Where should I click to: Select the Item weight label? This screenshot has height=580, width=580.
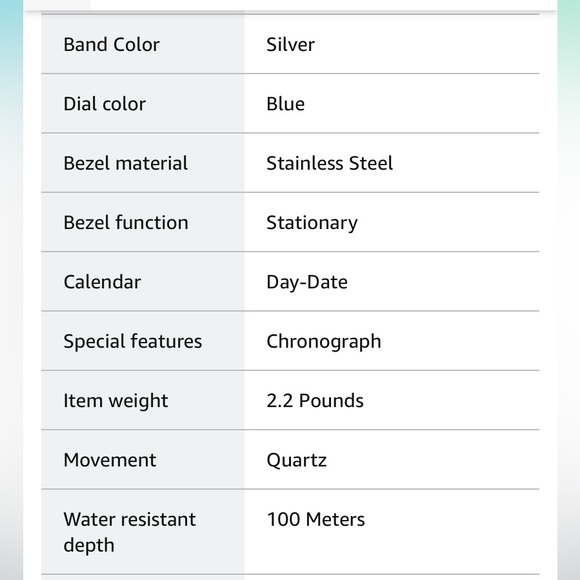coord(116,401)
